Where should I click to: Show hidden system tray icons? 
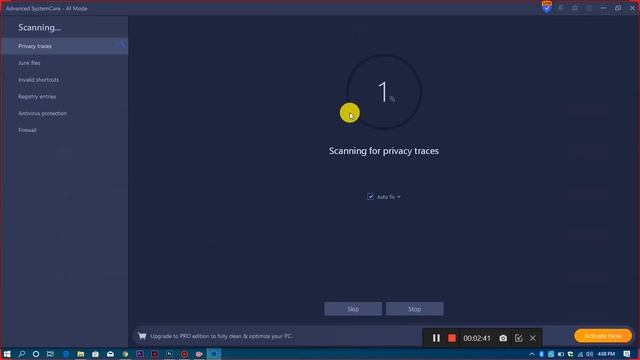(x=532, y=354)
